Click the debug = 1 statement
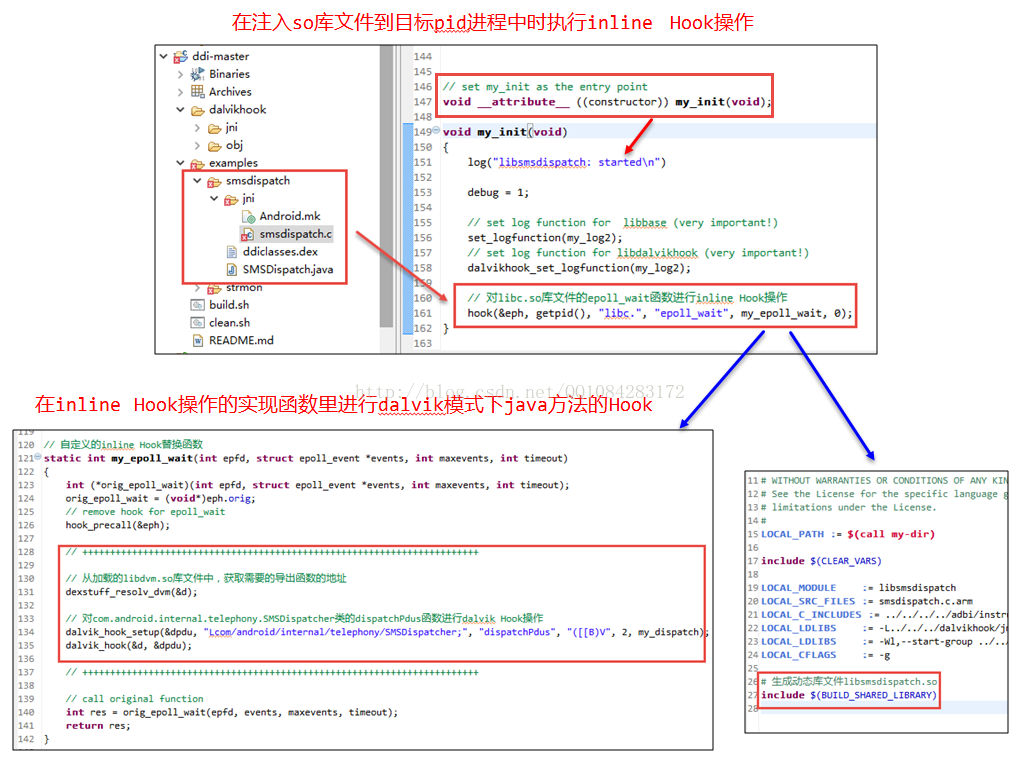The height and width of the screenshot is (763, 1021). coord(498,192)
